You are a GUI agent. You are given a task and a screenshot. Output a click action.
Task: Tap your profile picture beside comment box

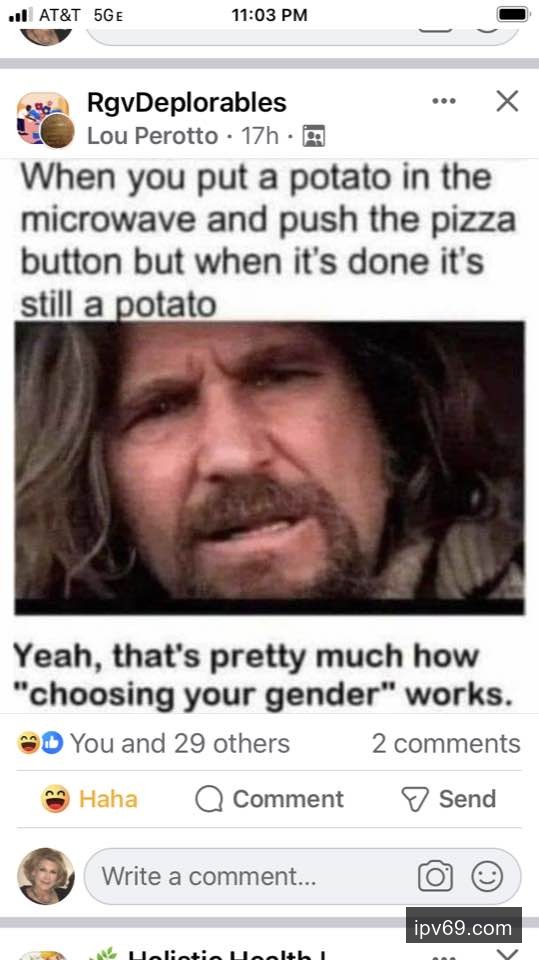click(45, 876)
